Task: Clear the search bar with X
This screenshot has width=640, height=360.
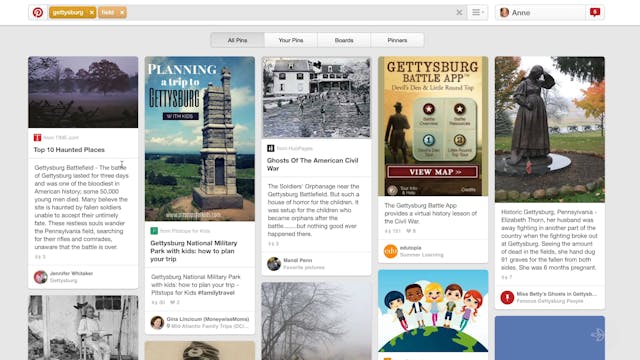Action: 459,13
